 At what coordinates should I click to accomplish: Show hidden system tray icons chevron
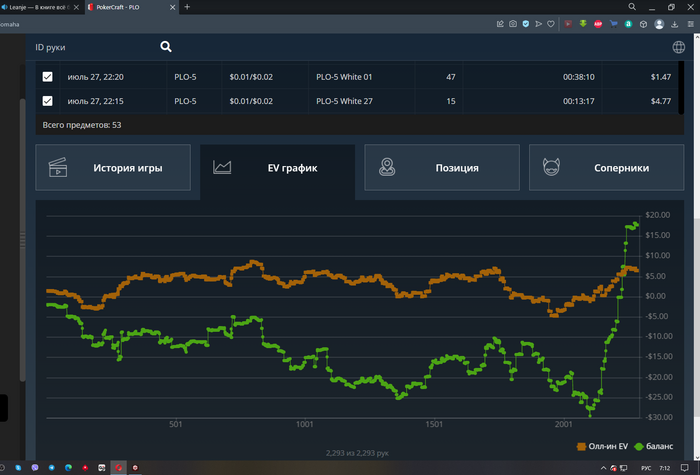click(603, 468)
